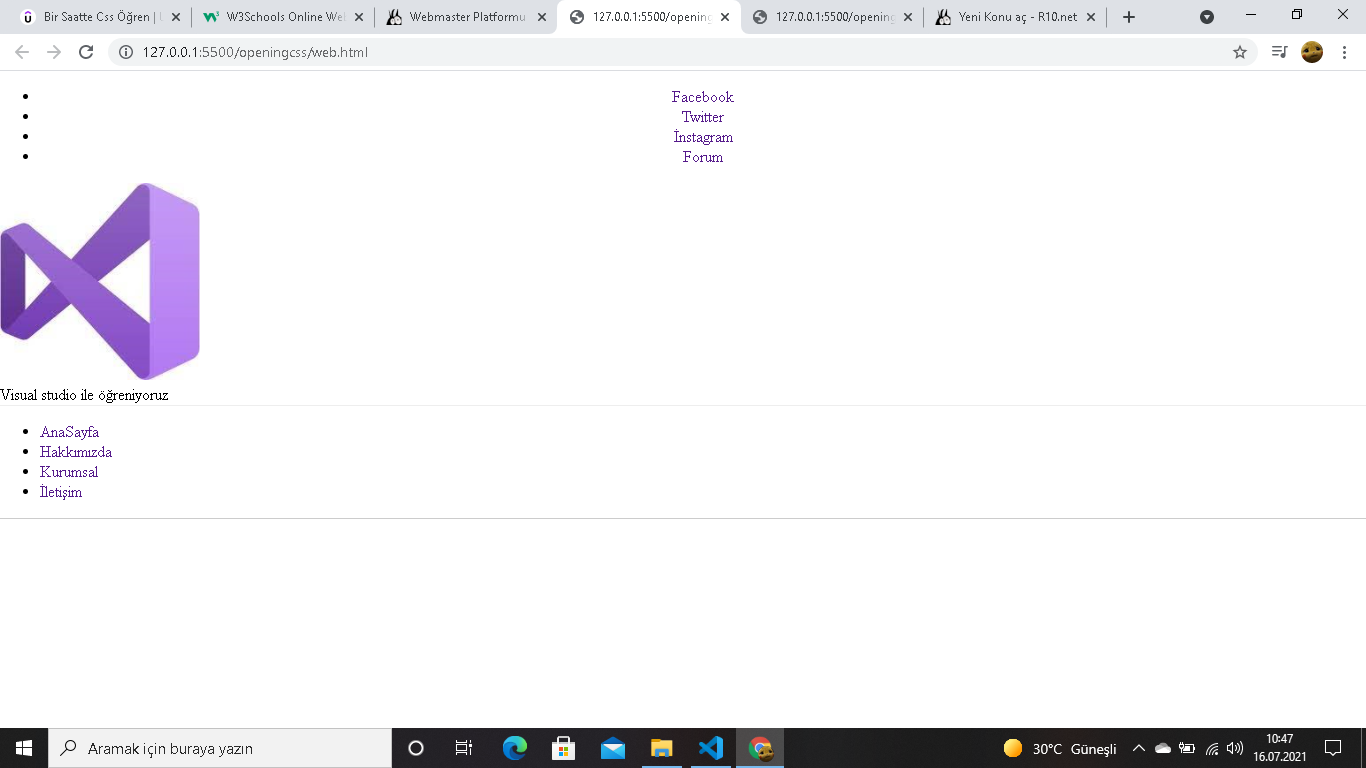1366x768 pixels.
Task: Open the clock showing 10:47
Action: coord(1280,748)
